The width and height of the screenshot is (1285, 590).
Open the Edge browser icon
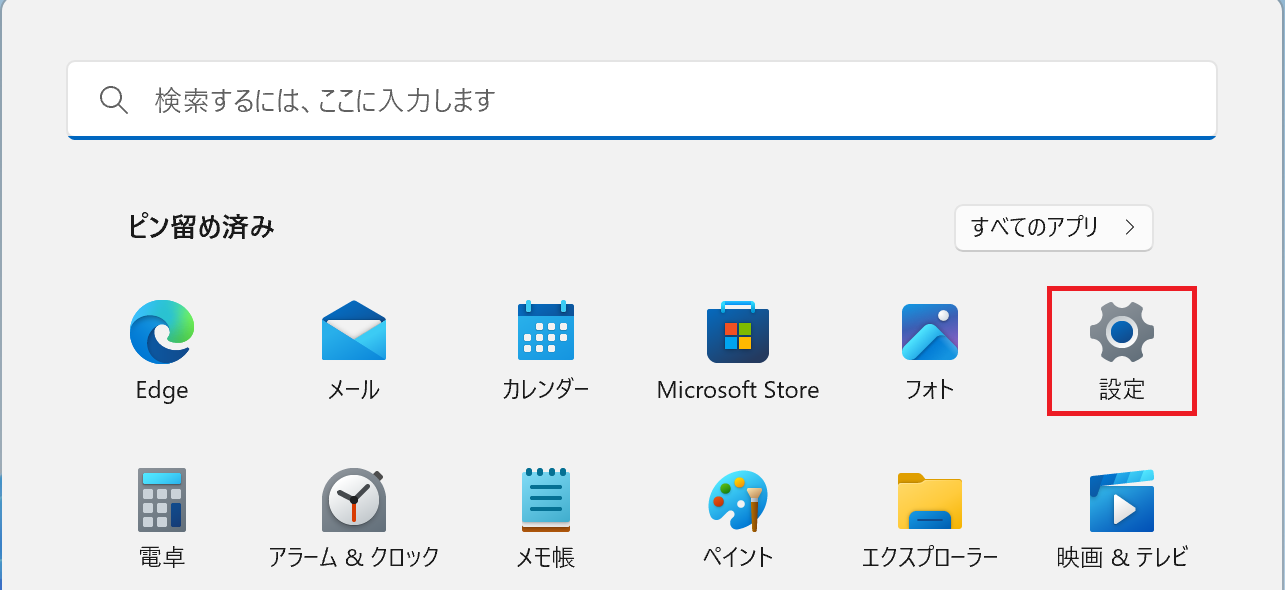tap(162, 332)
